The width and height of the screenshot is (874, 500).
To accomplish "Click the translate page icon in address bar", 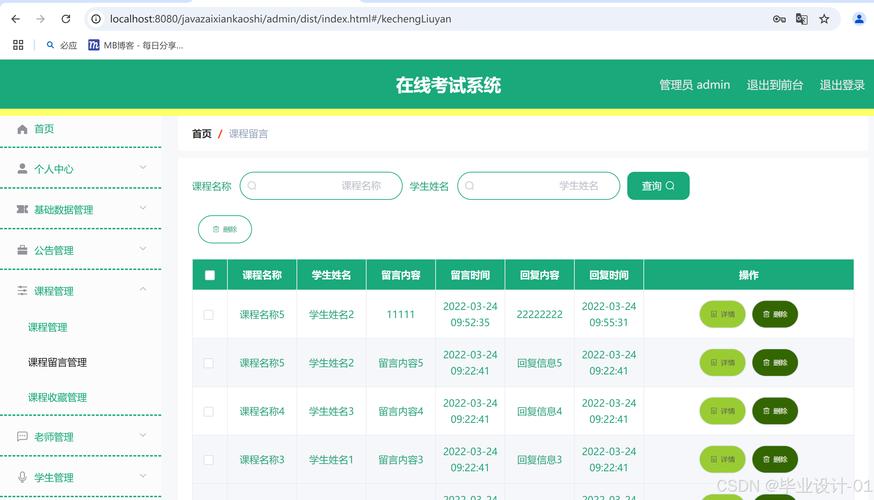I will [x=801, y=19].
